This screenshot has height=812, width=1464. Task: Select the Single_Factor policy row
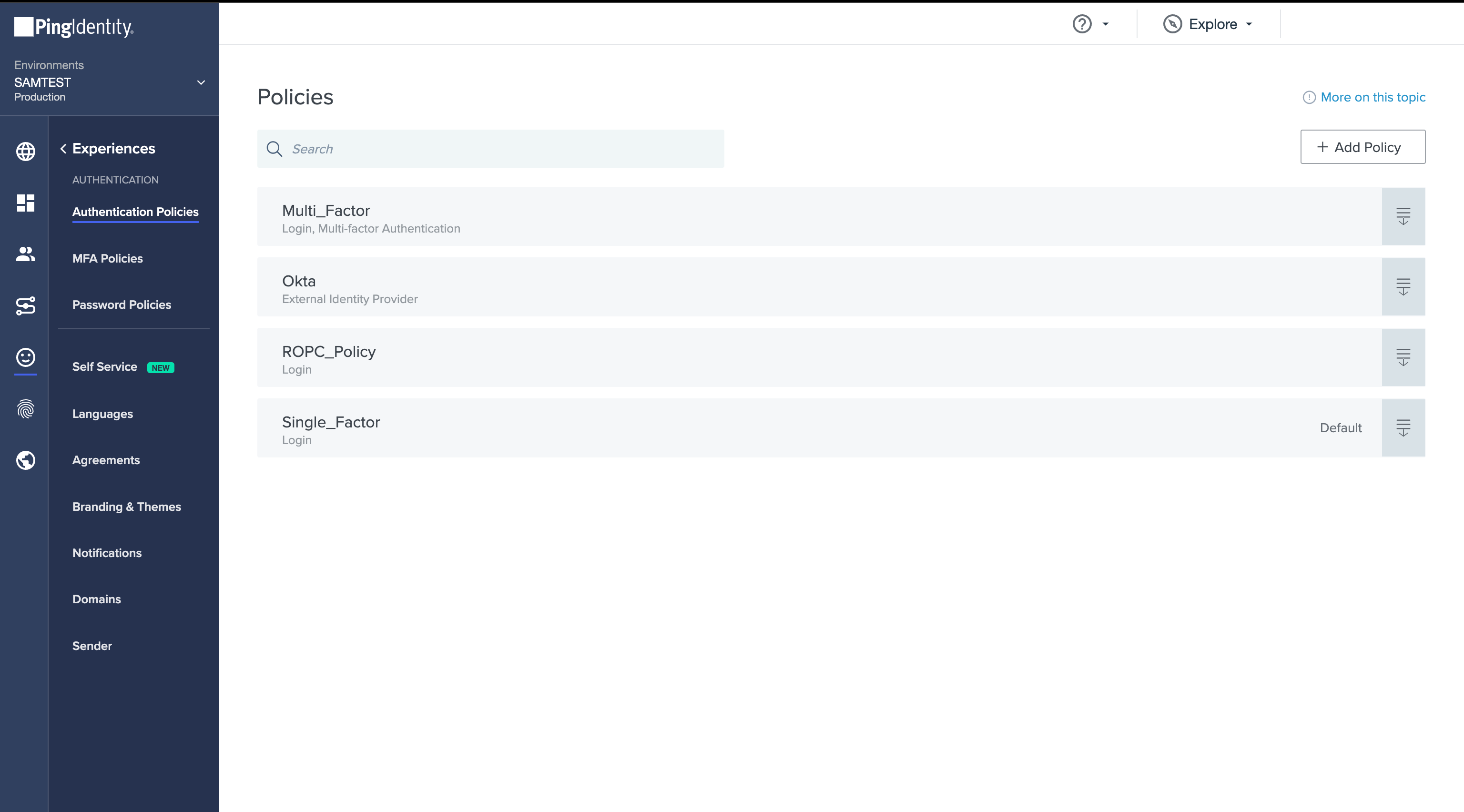coord(841,428)
